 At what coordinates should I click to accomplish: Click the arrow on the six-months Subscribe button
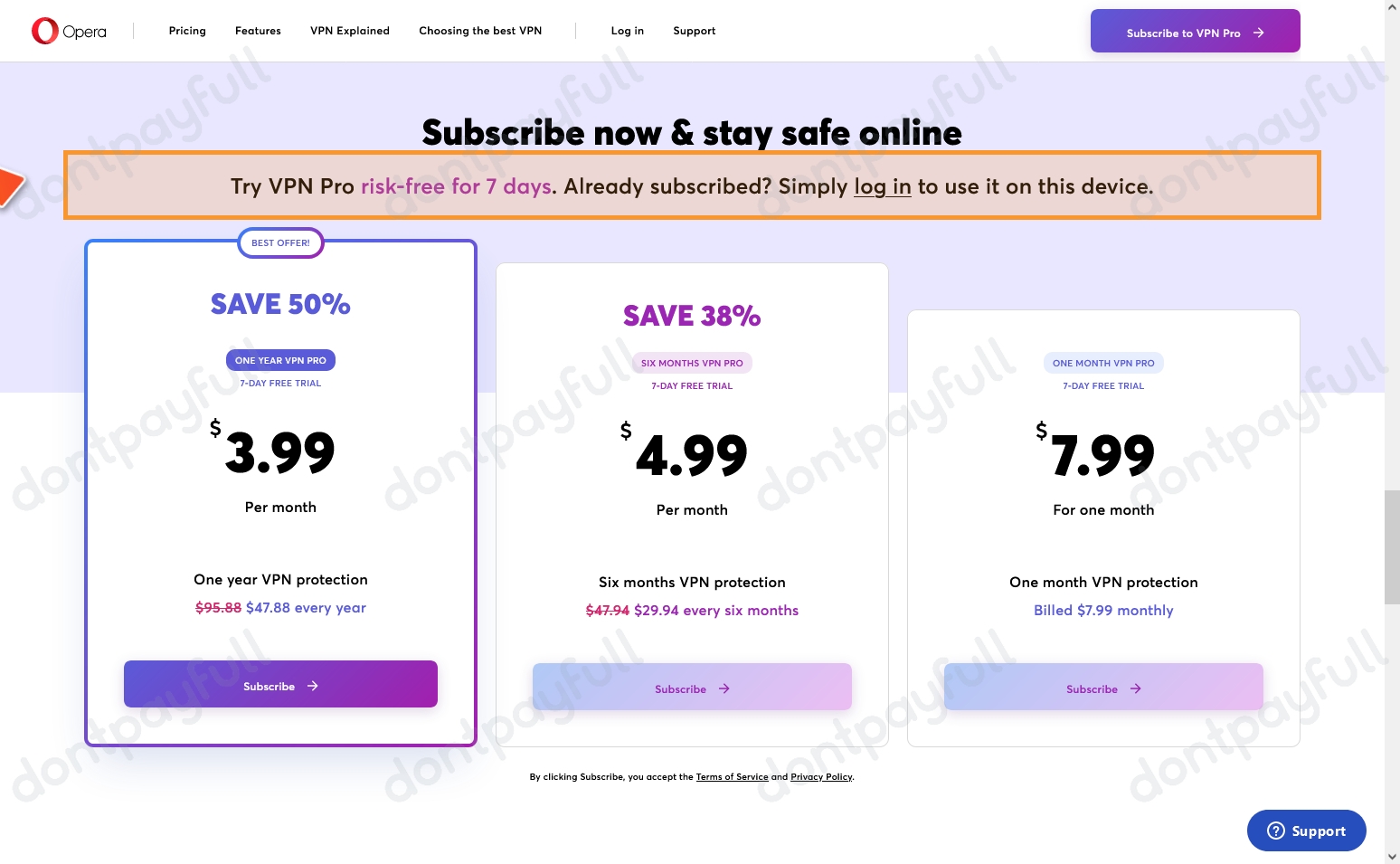724,688
